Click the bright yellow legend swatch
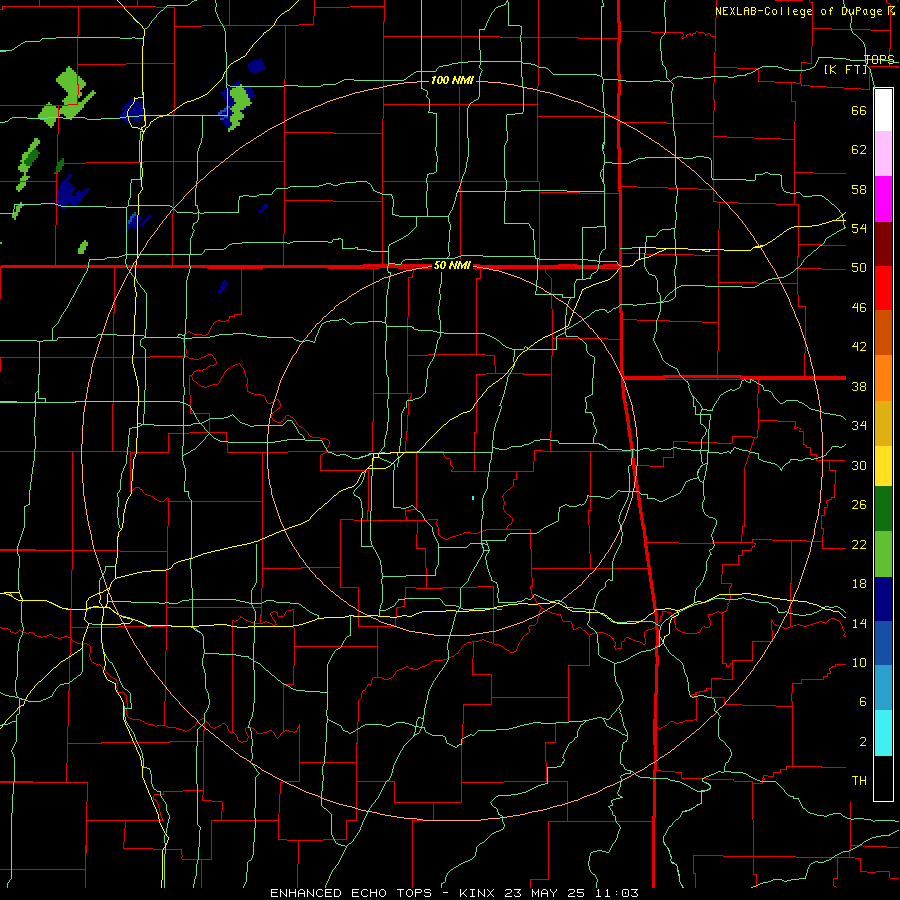Viewport: 900px width, 900px height. tap(883, 466)
